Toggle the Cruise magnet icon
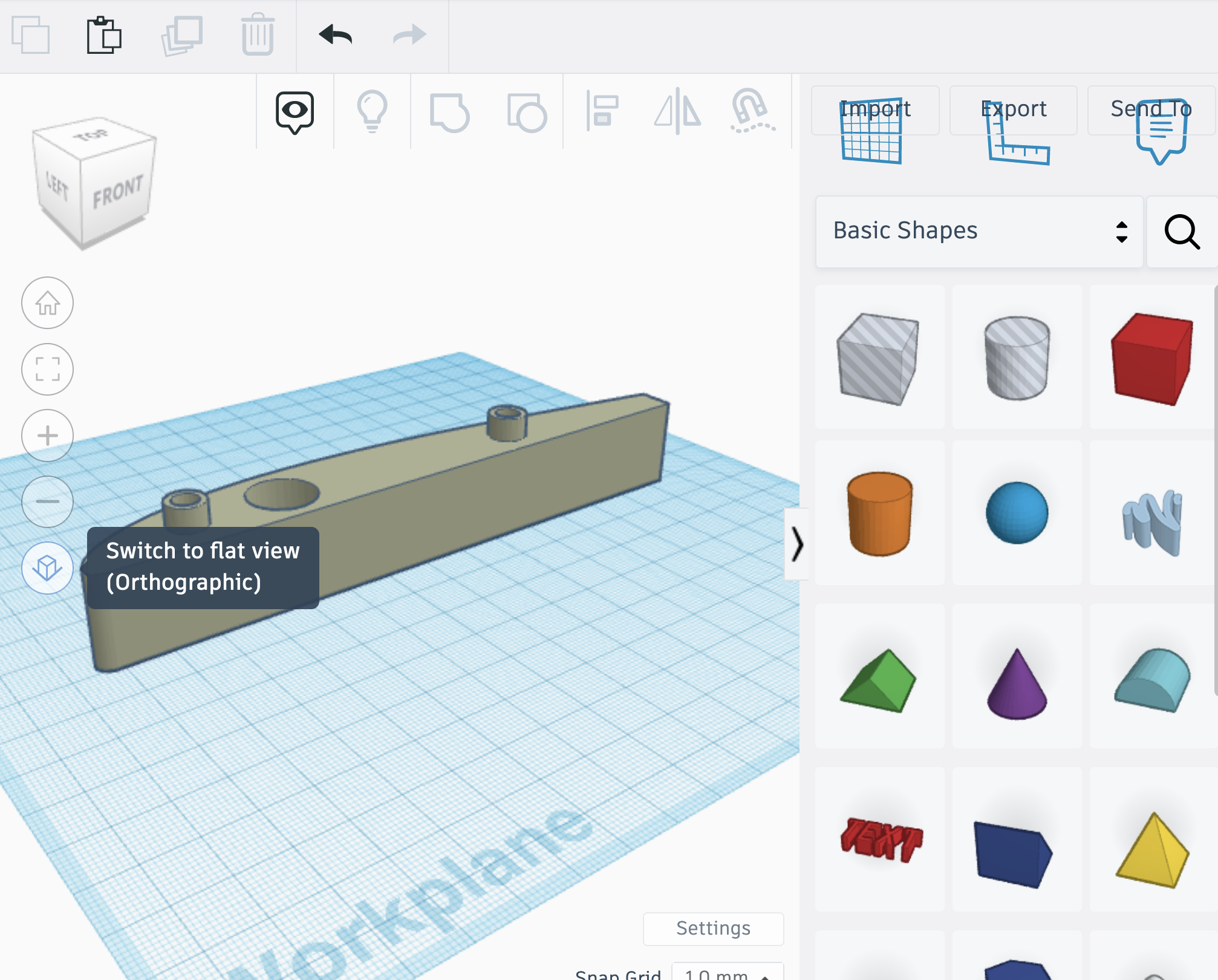 point(752,110)
